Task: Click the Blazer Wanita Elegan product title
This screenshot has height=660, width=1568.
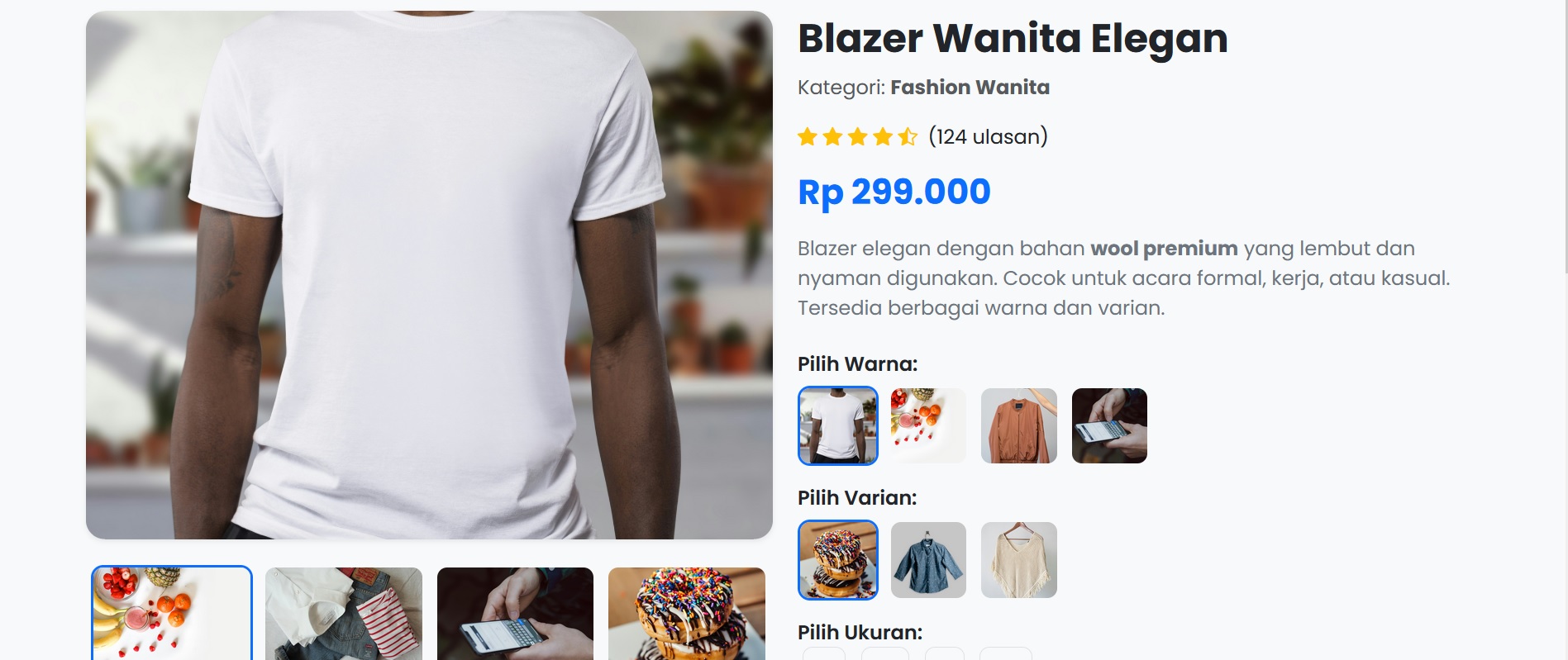Action: pyautogui.click(x=1013, y=39)
